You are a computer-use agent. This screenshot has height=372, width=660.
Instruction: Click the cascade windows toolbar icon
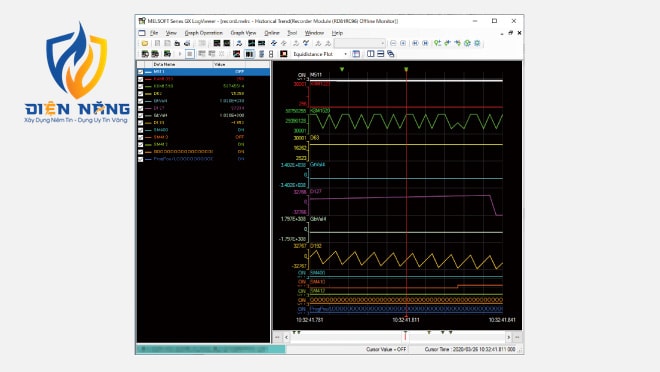[391, 54]
